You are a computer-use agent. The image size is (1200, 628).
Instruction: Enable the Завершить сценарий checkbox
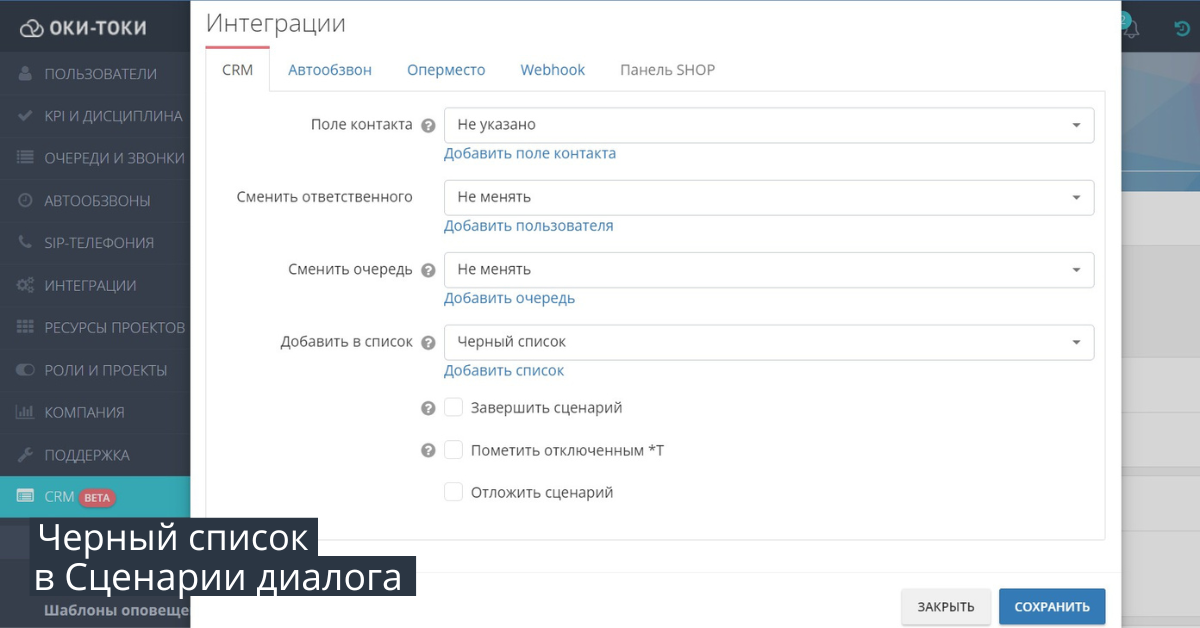point(454,408)
